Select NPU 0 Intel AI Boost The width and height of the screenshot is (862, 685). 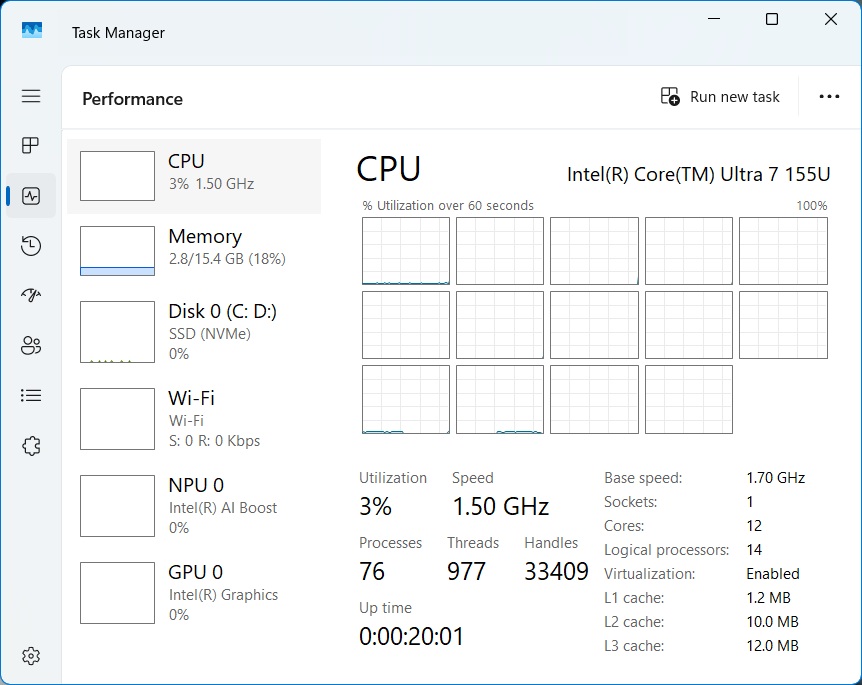(194, 505)
